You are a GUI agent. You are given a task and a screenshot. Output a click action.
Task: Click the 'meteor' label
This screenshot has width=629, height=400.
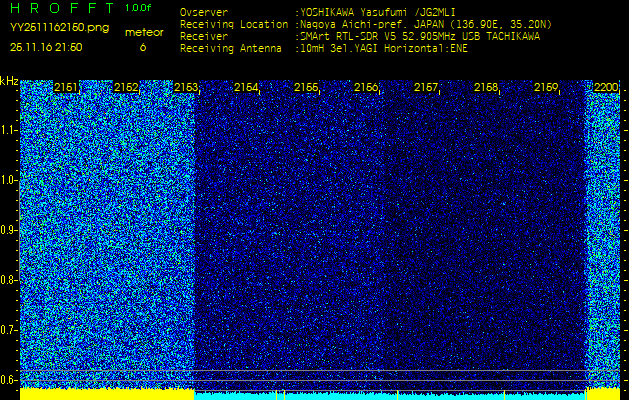coord(144,33)
